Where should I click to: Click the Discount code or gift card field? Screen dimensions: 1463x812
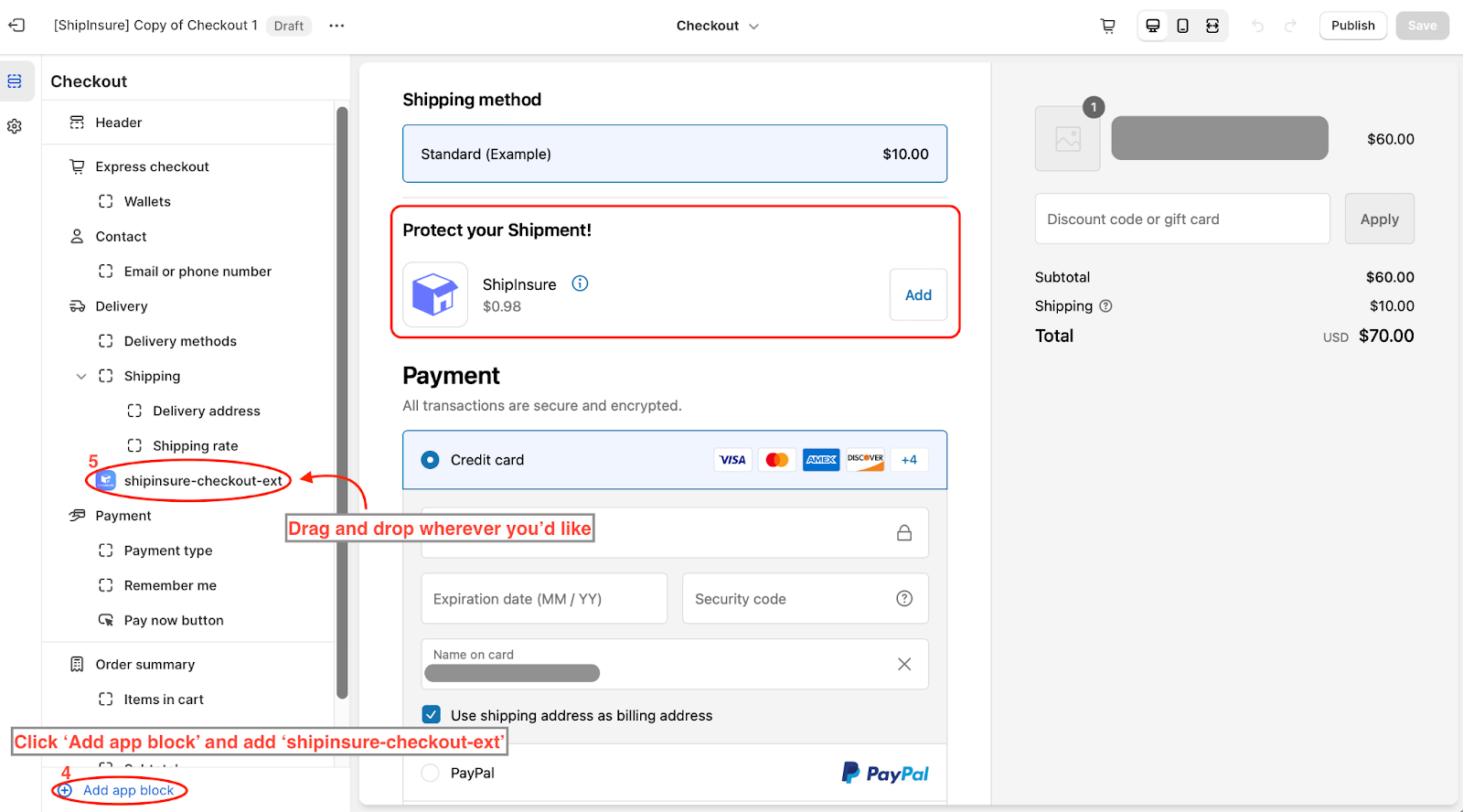point(1182,219)
